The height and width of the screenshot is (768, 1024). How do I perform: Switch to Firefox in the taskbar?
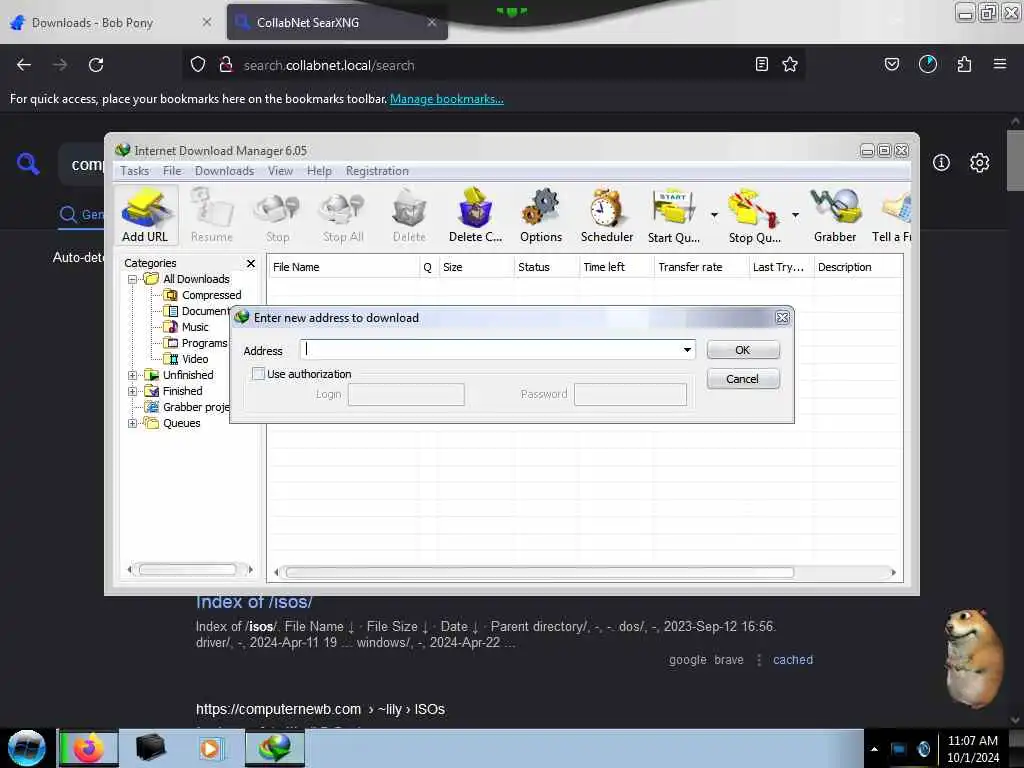click(x=89, y=748)
